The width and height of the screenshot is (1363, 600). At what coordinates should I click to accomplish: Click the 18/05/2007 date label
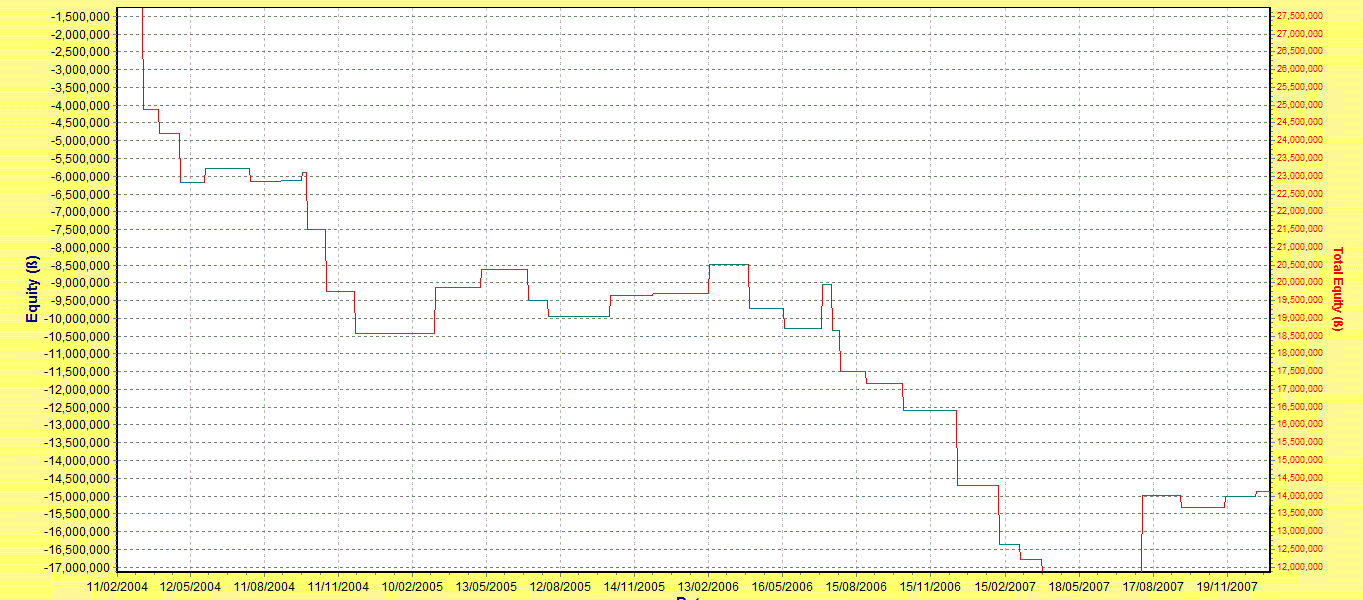(1080, 586)
